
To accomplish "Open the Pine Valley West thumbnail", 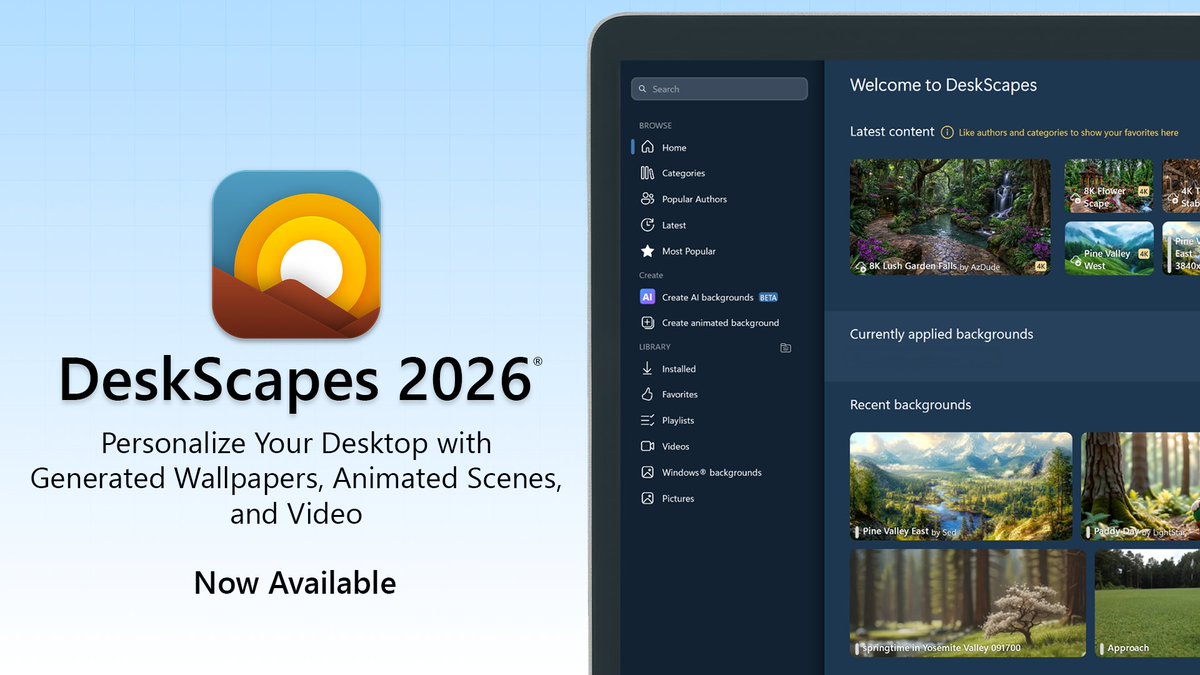I will [1109, 248].
